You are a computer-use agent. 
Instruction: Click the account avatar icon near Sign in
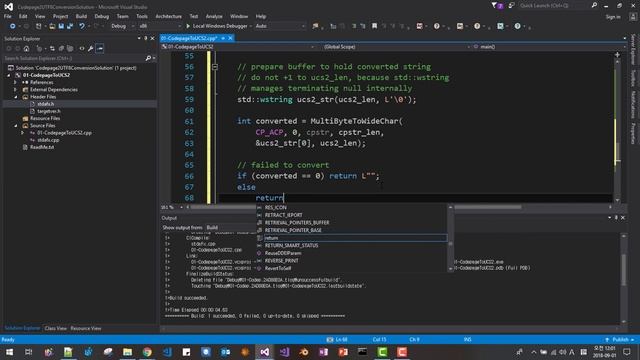pos(633,17)
